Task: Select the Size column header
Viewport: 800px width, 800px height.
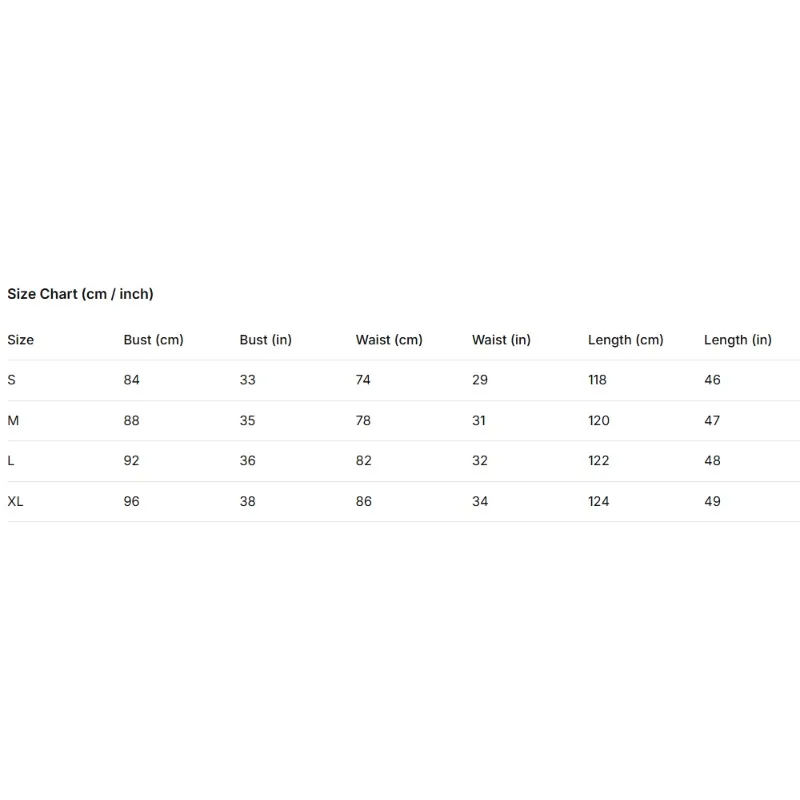Action: tap(20, 340)
